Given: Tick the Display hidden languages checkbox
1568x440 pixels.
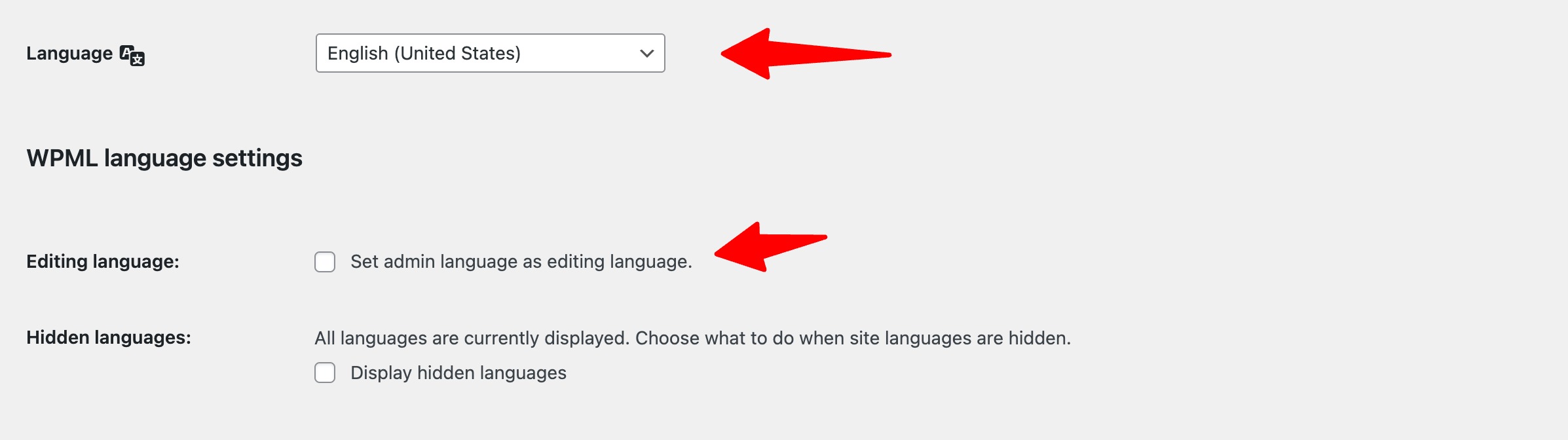Looking at the screenshot, I should coord(325,373).
